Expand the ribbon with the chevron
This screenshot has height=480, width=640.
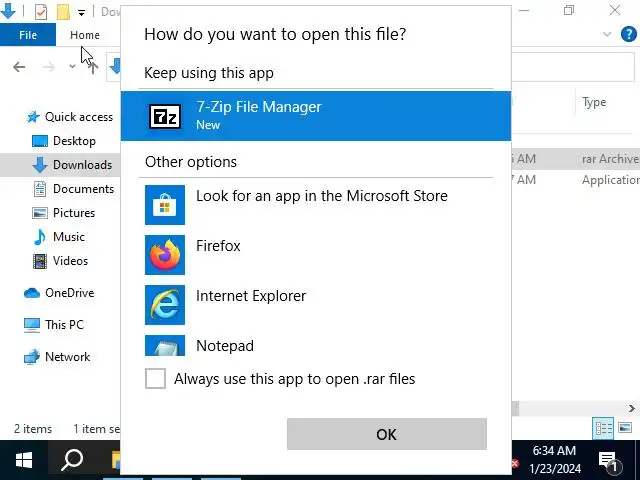tap(607, 34)
